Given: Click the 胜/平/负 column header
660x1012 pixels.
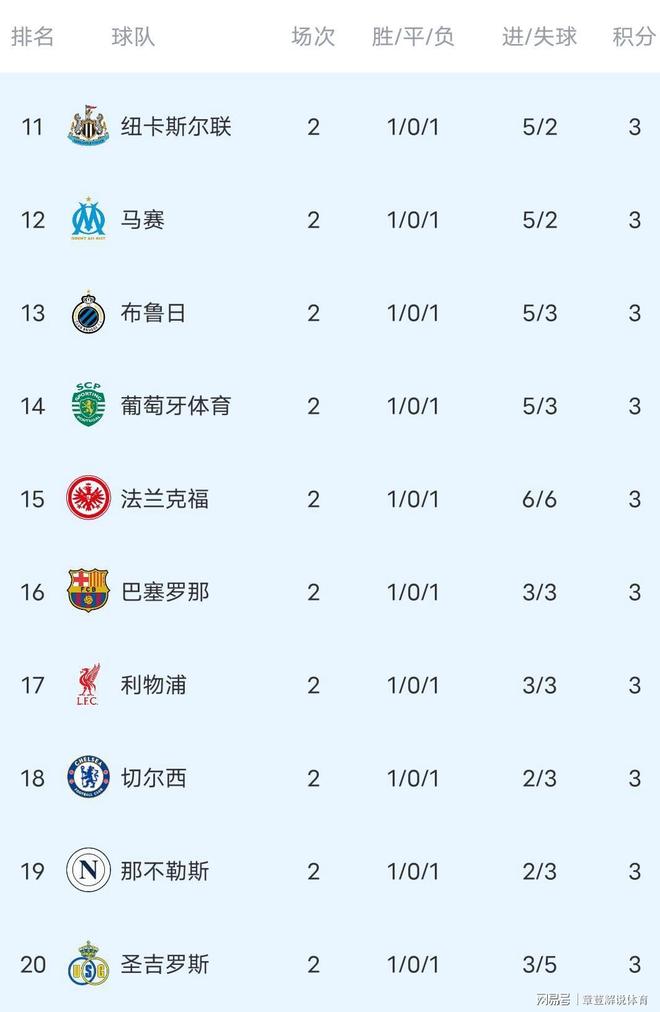Looking at the screenshot, I should [413, 37].
